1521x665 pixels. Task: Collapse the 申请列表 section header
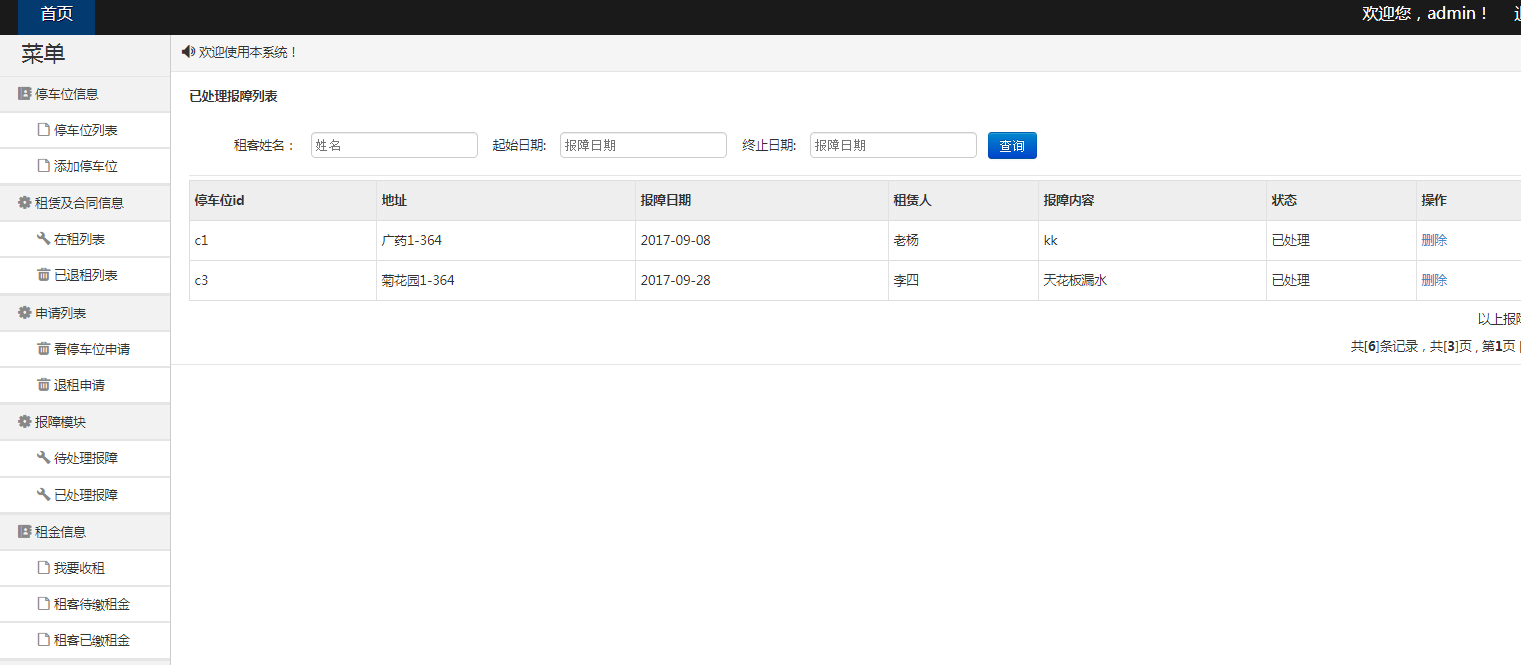pos(85,313)
